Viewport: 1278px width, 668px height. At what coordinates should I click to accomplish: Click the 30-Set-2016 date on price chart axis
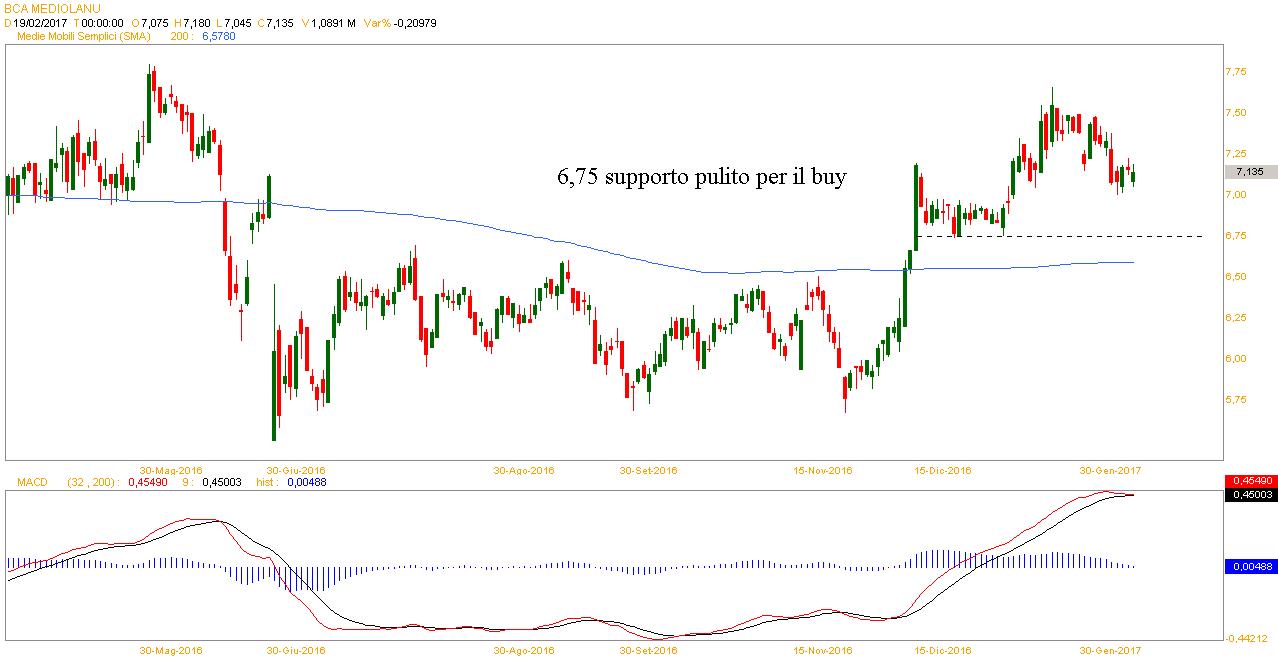coord(649,469)
